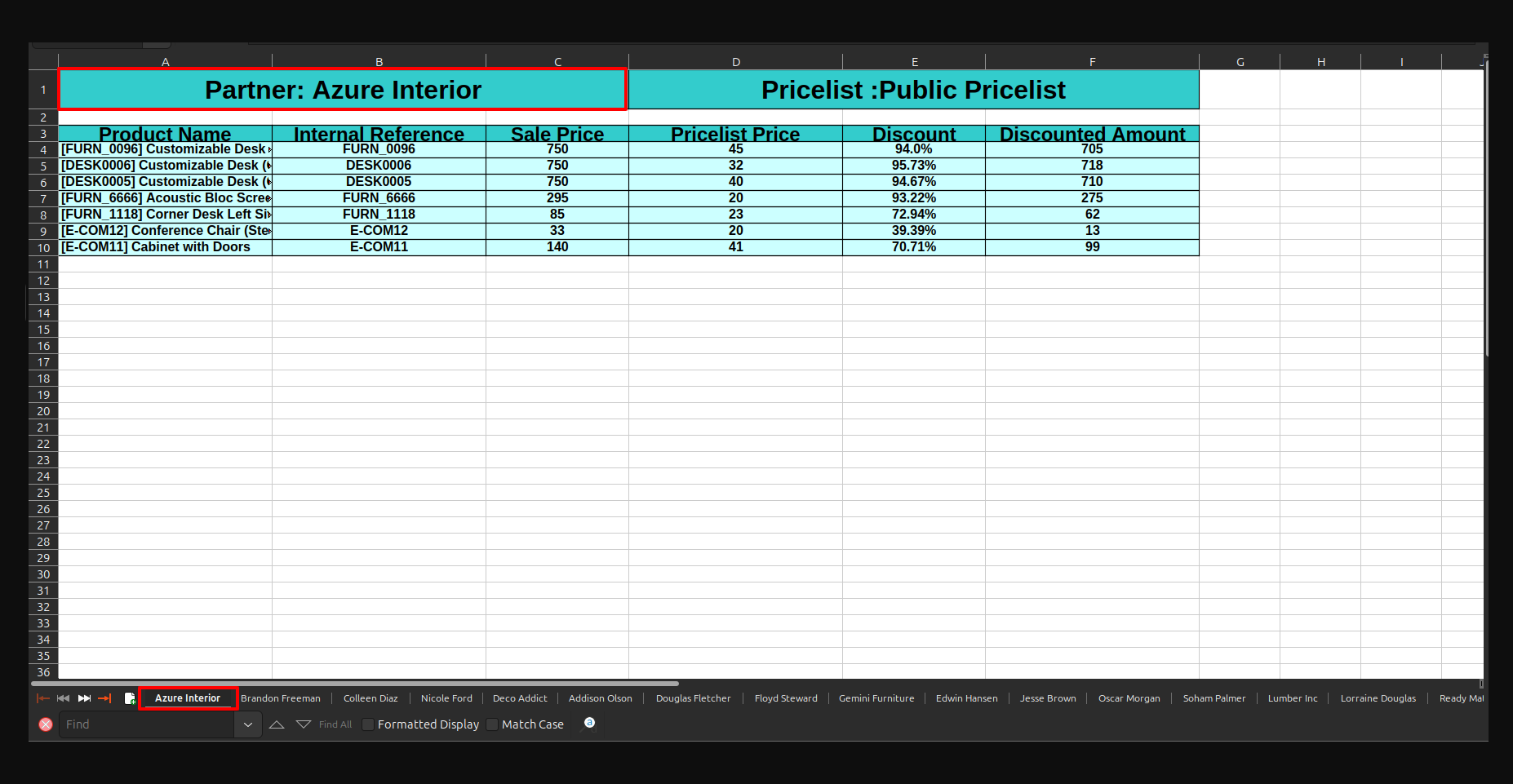
Task: Close the Find toolbar with the red X
Action: point(46,724)
